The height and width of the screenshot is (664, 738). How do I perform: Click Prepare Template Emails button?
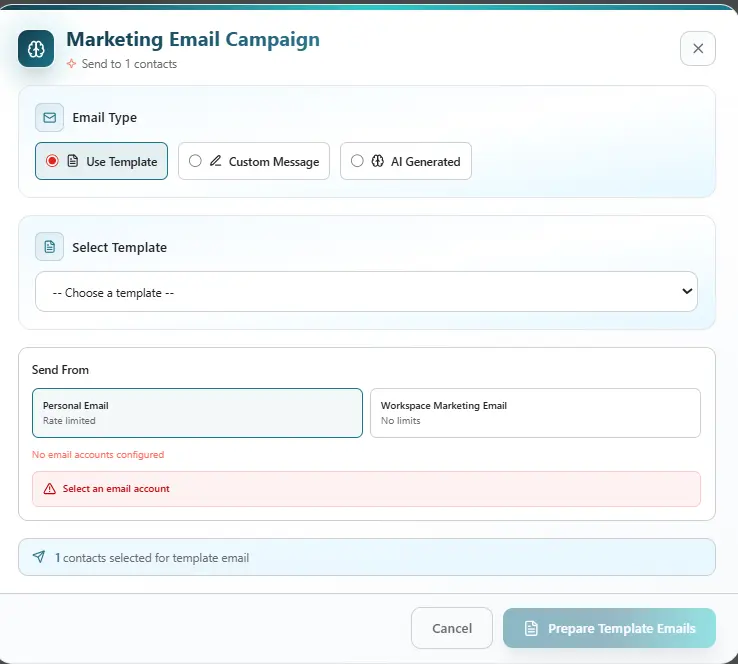click(x=609, y=628)
